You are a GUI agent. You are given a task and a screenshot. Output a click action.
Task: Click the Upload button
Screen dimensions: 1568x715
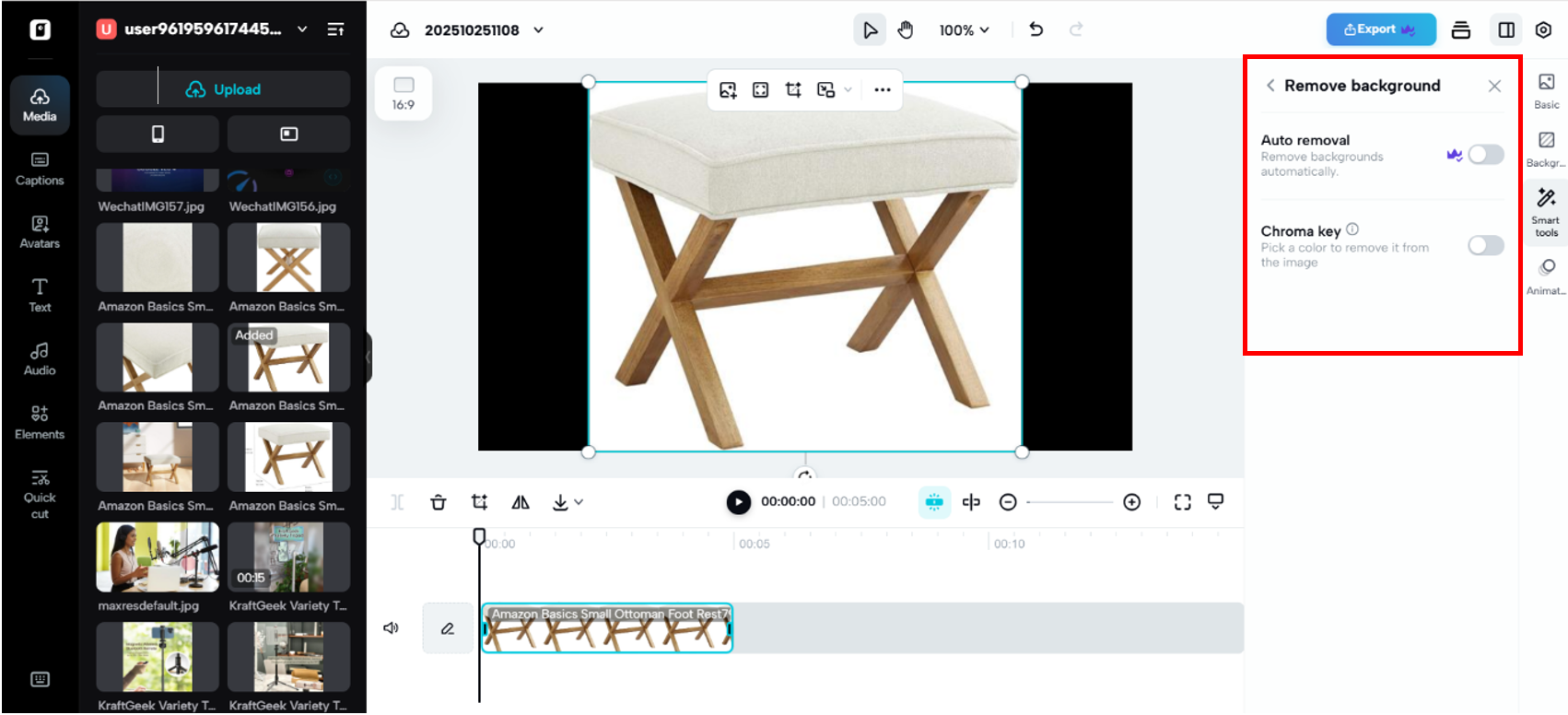point(223,89)
